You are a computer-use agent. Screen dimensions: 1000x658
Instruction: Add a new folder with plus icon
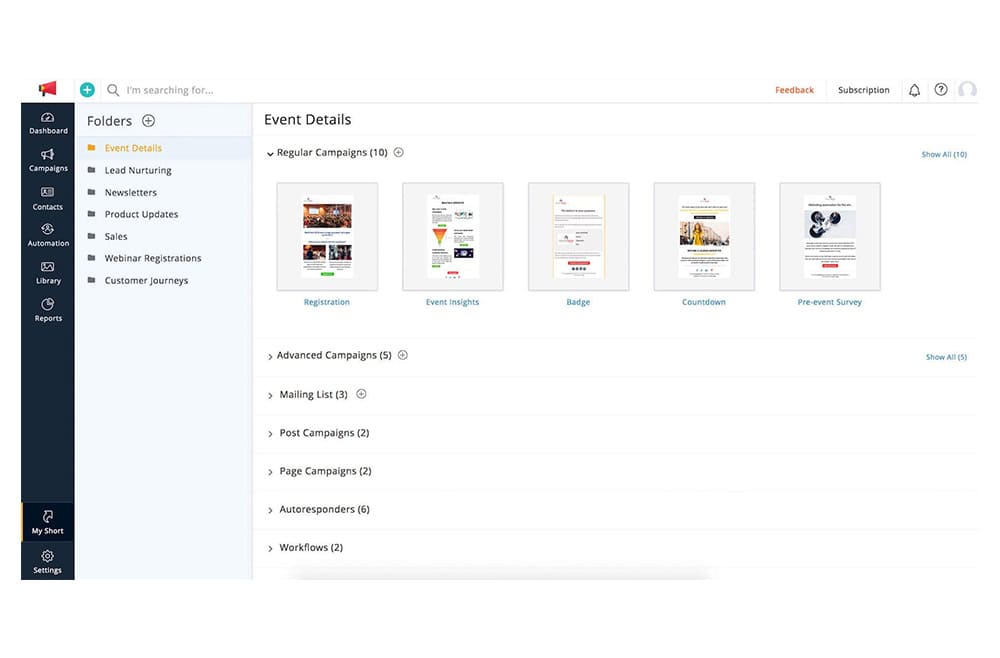149,121
